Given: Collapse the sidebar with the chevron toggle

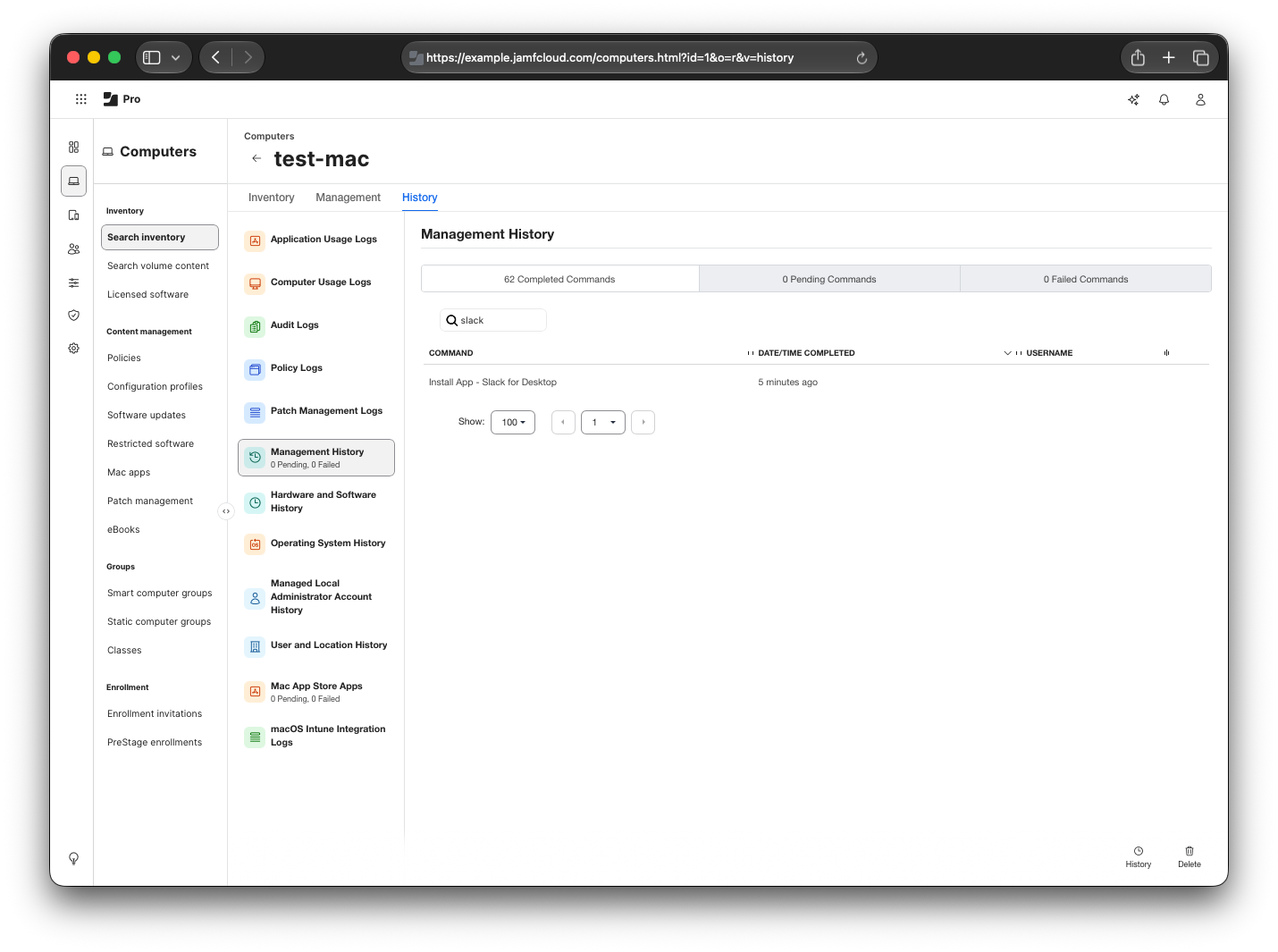Looking at the screenshot, I should pyautogui.click(x=226, y=511).
